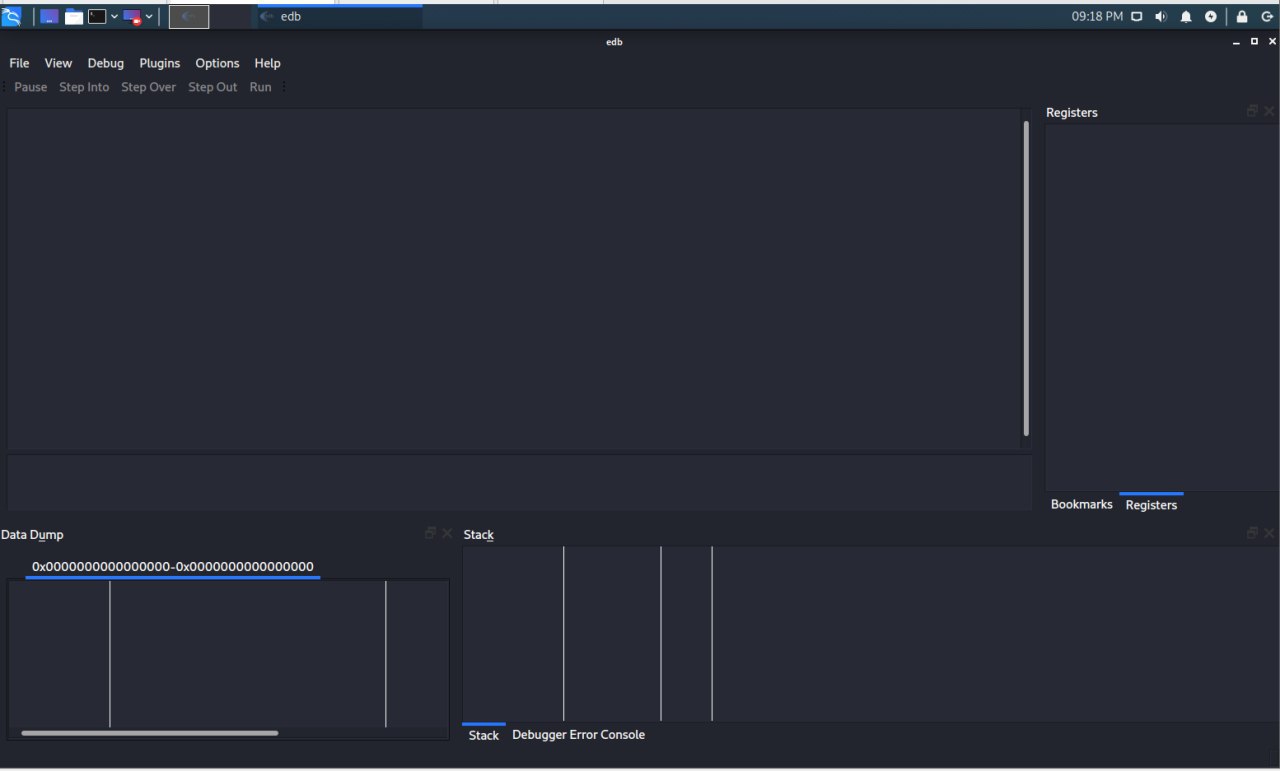Click the Step Out toolbar button

213,87
